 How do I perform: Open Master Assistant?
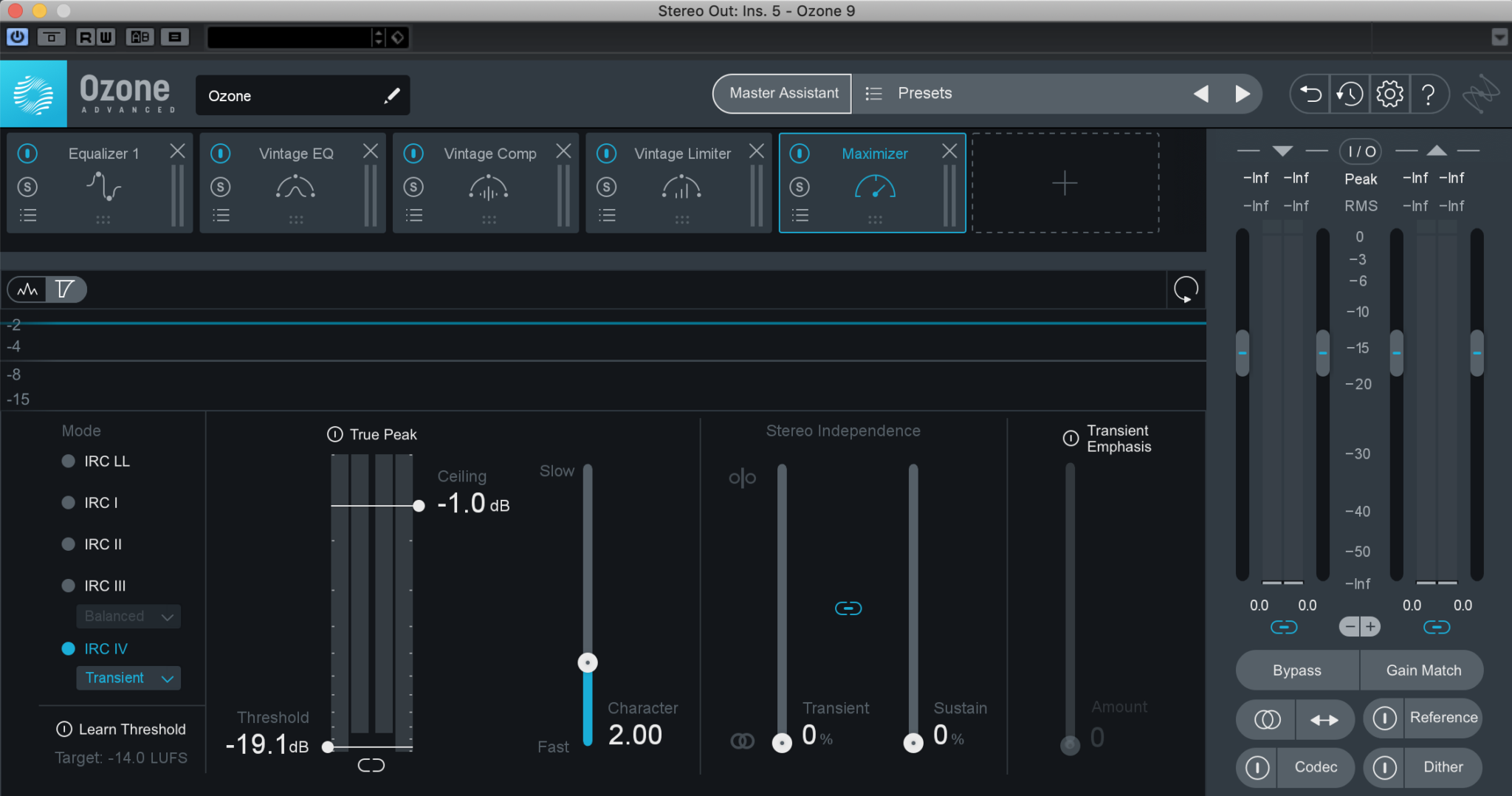783,93
